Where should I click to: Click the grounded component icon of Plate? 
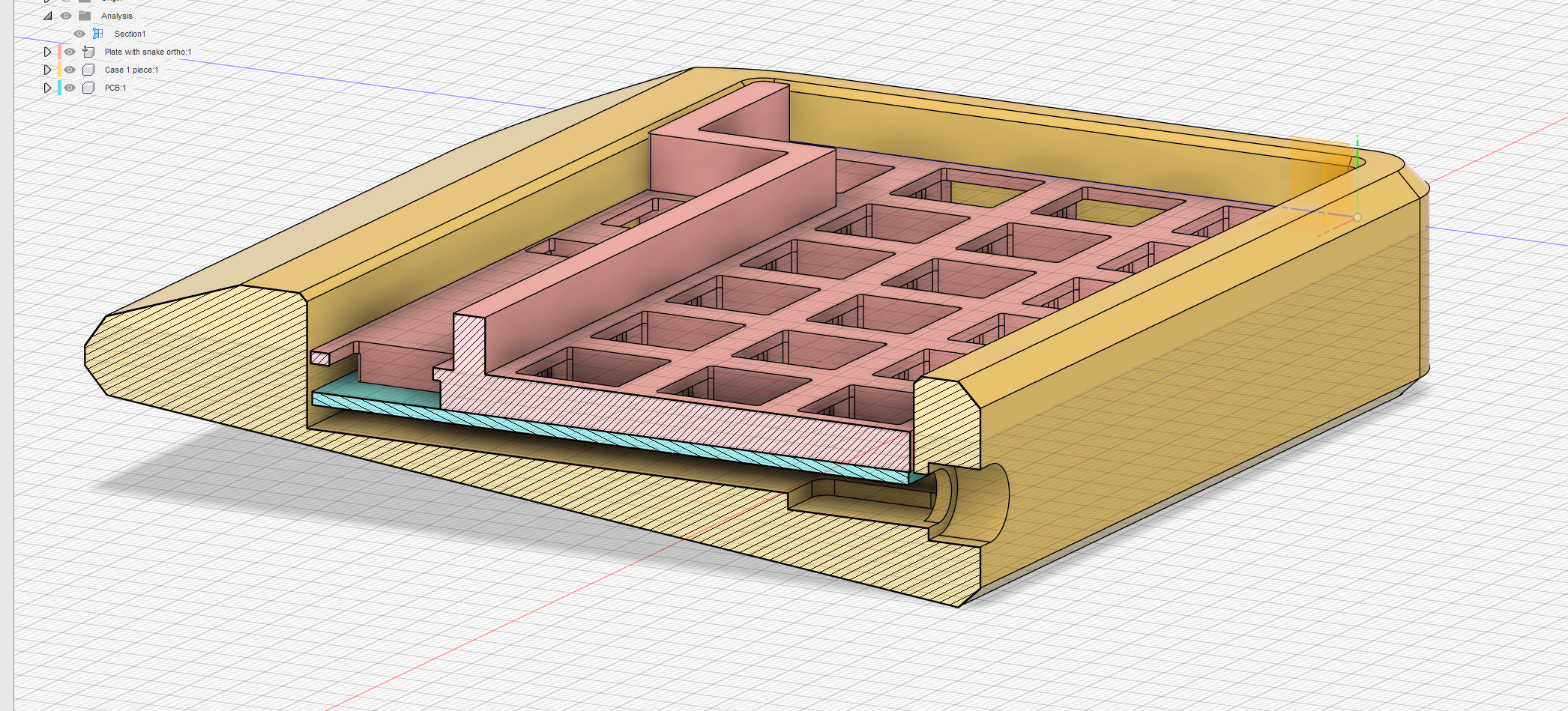pyautogui.click(x=88, y=52)
